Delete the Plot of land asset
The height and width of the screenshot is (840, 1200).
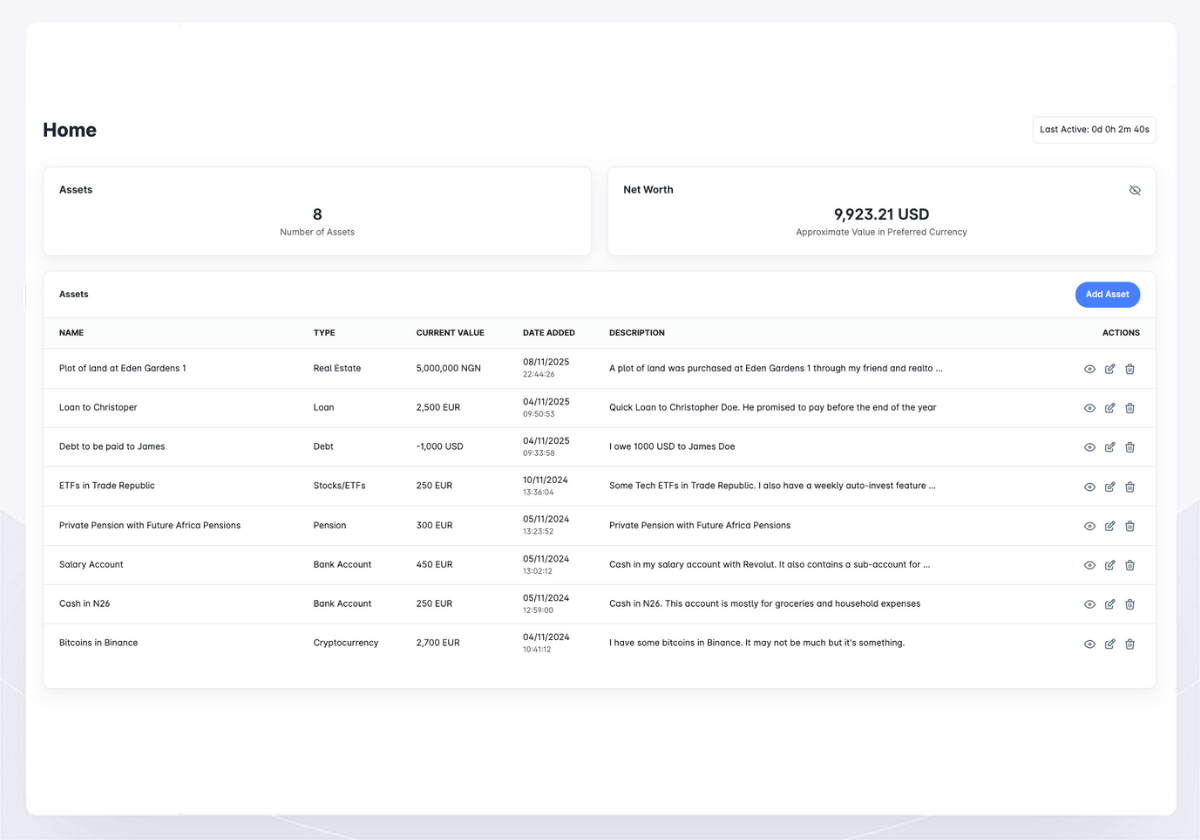click(x=1130, y=369)
